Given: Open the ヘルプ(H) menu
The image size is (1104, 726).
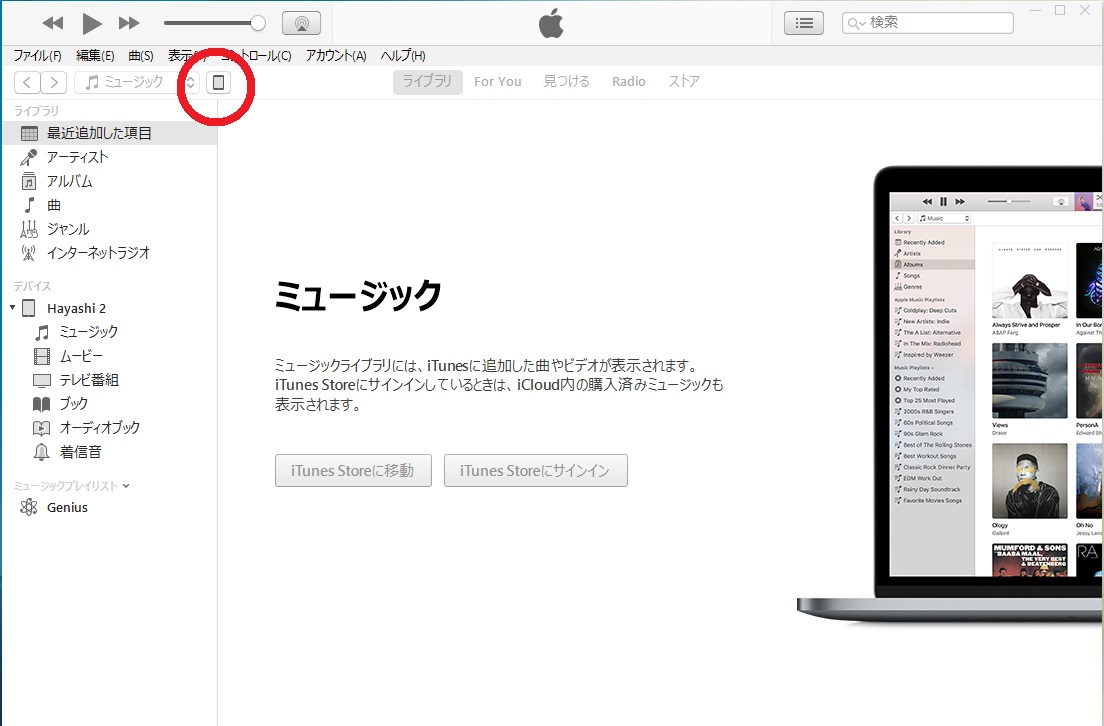Looking at the screenshot, I should coord(403,56).
